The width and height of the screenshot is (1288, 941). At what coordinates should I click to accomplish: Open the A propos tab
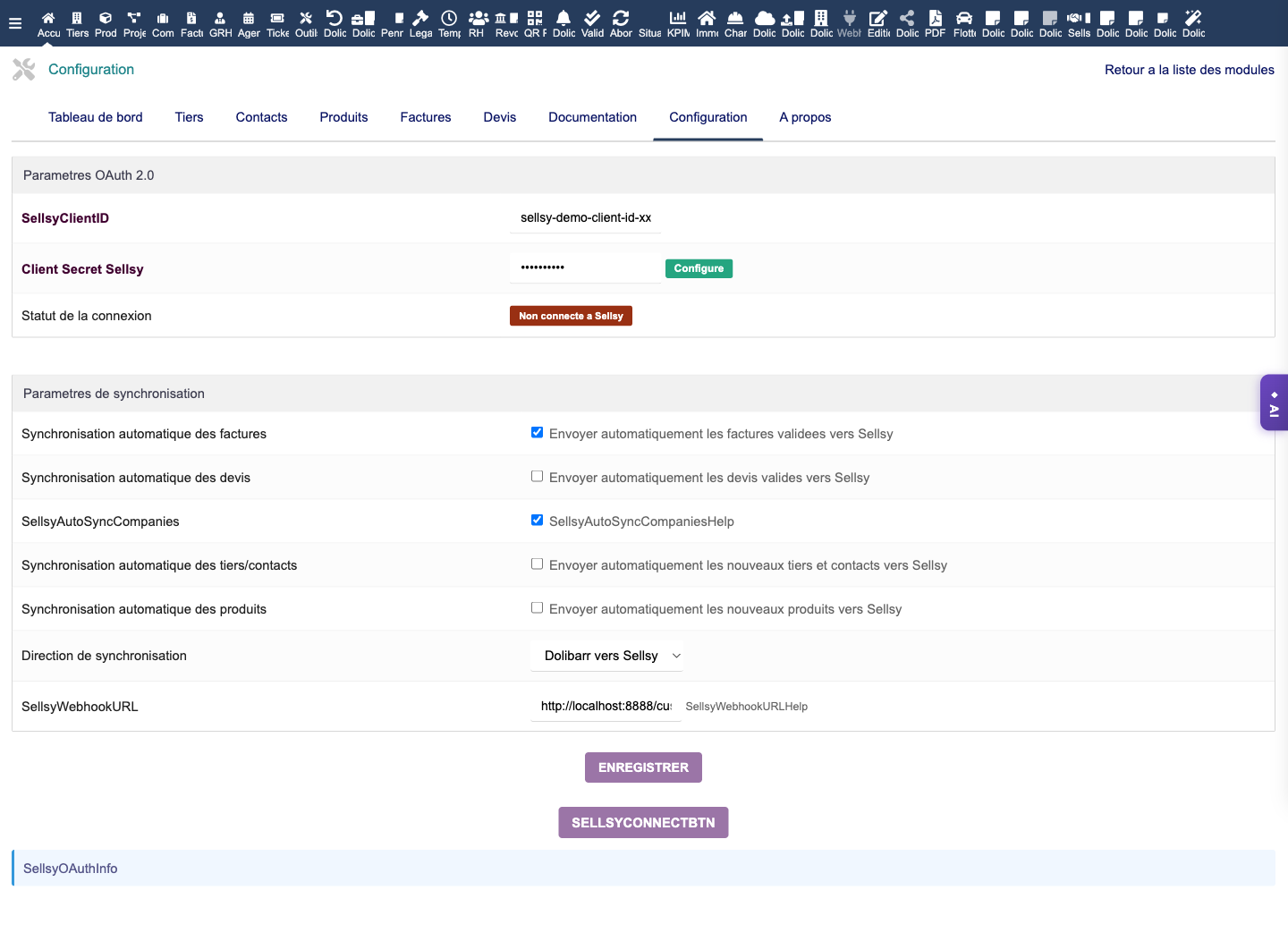[x=805, y=117]
